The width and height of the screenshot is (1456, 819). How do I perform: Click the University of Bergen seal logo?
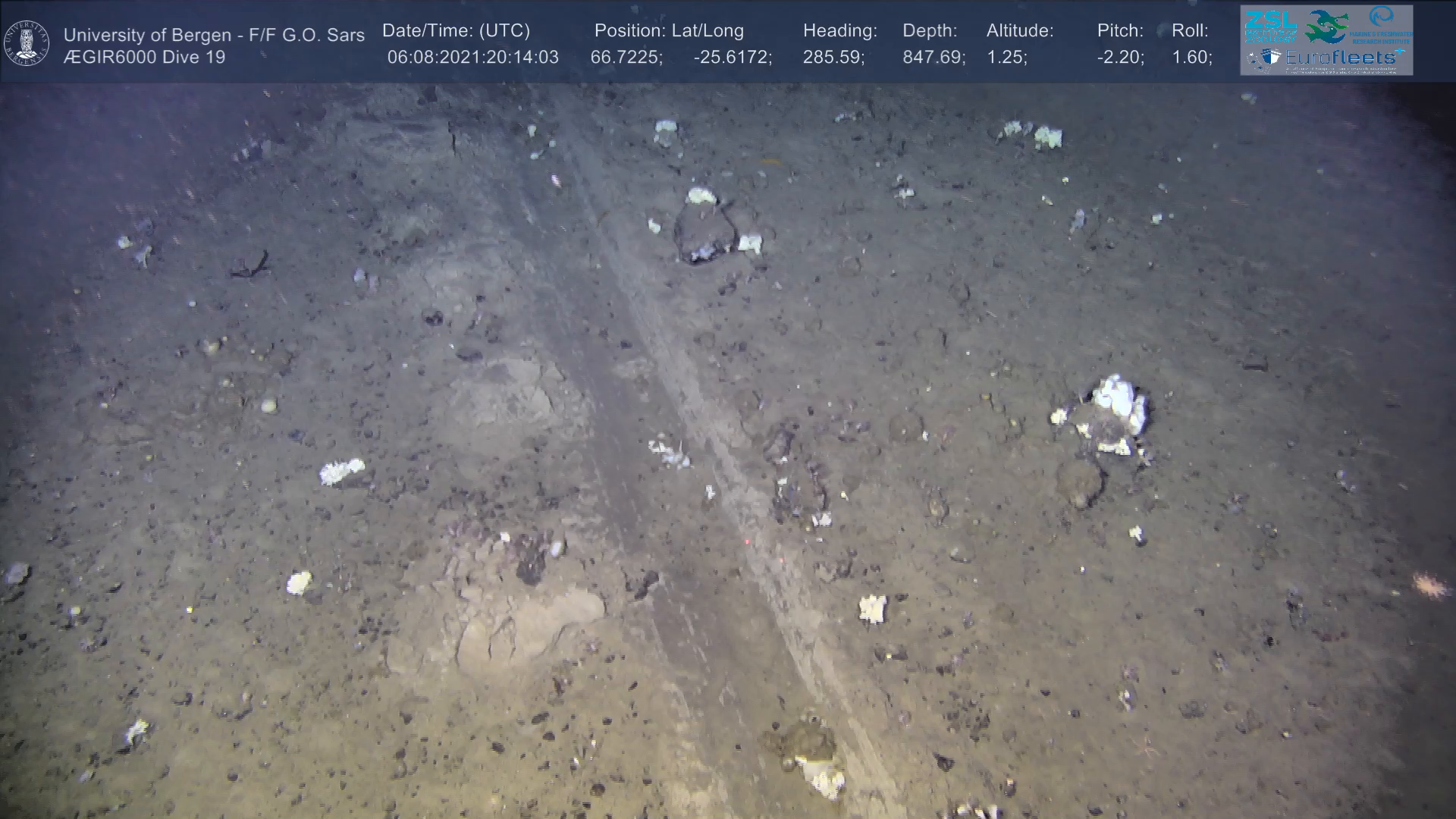(x=27, y=42)
